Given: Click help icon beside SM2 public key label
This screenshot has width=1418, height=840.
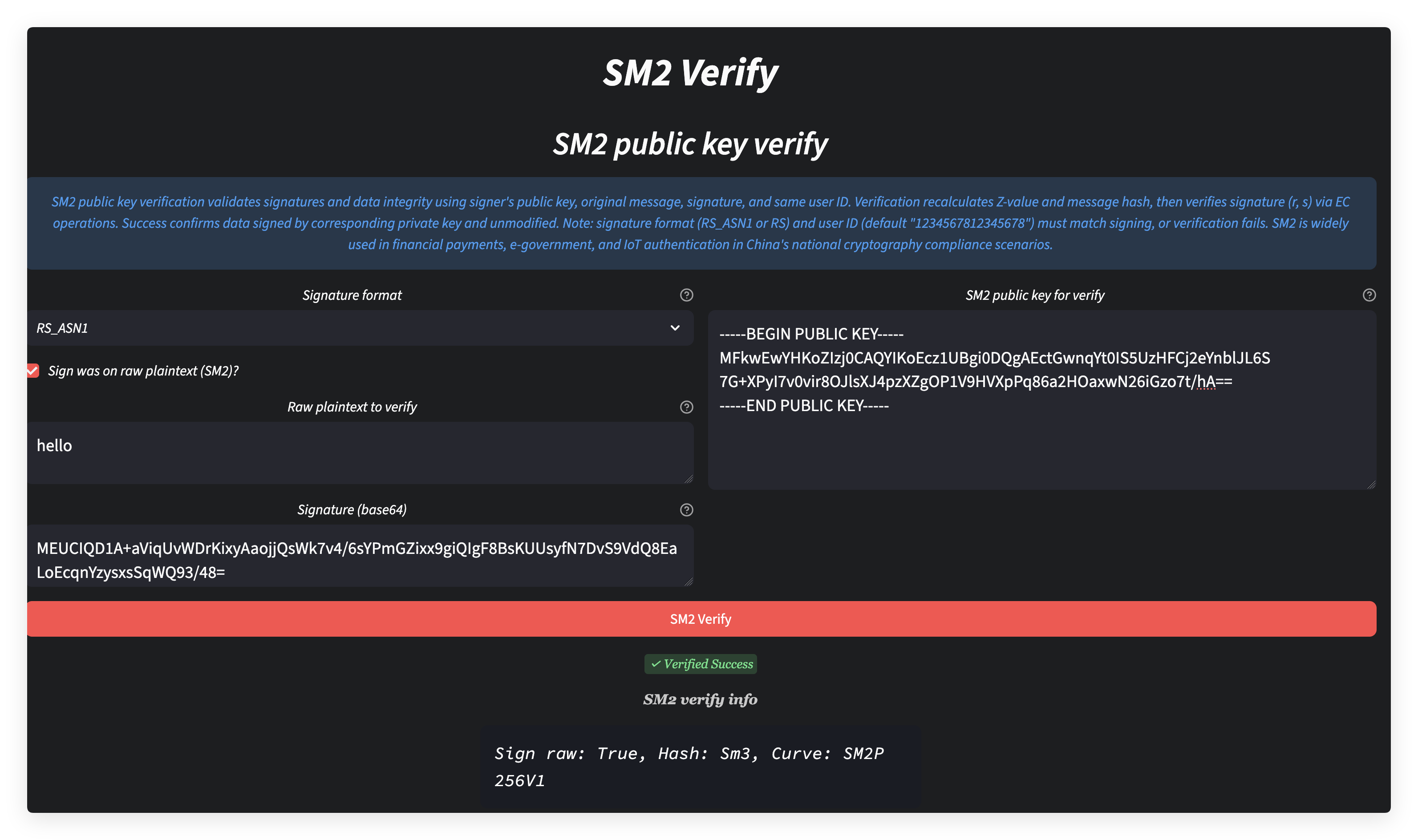Looking at the screenshot, I should (1369, 295).
